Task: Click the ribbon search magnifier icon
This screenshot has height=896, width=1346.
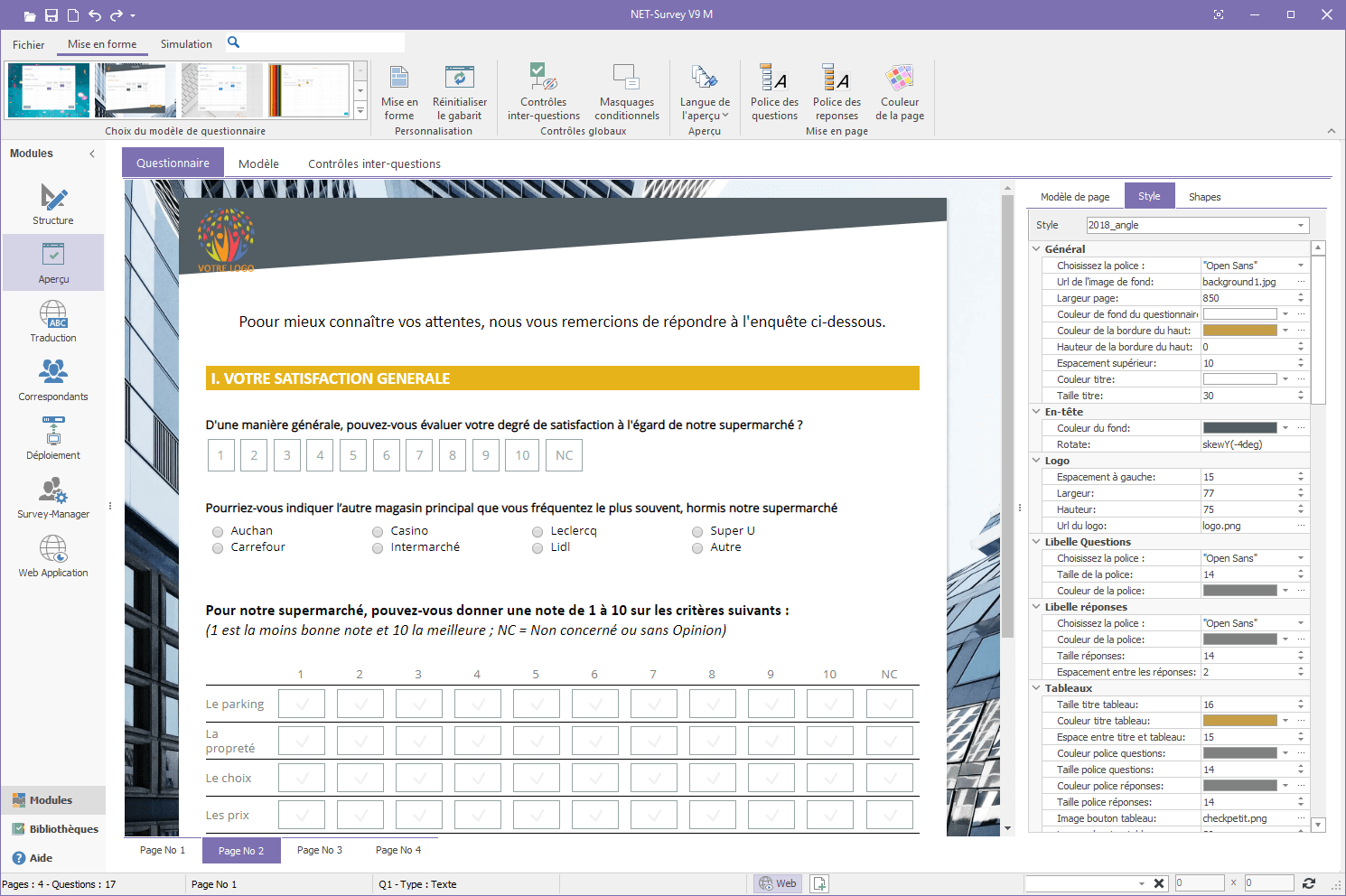Action: [x=233, y=42]
